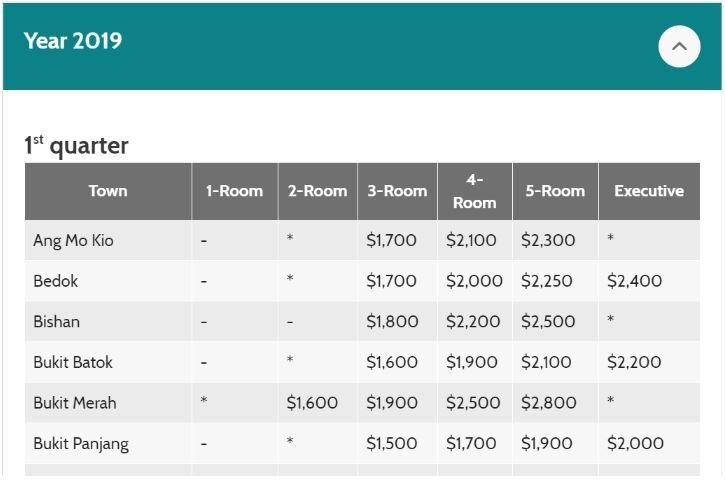Click the 2-Room column header

tap(318, 191)
